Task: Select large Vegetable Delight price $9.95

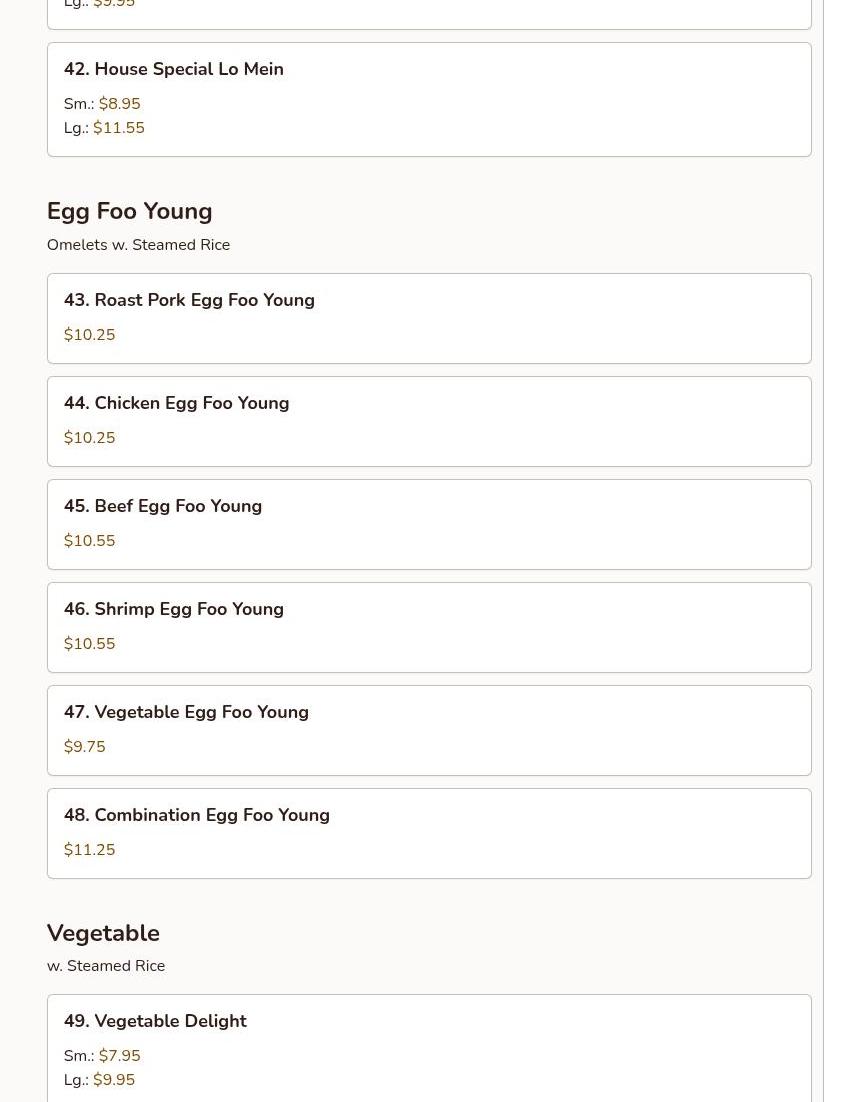Action: click(113, 1080)
